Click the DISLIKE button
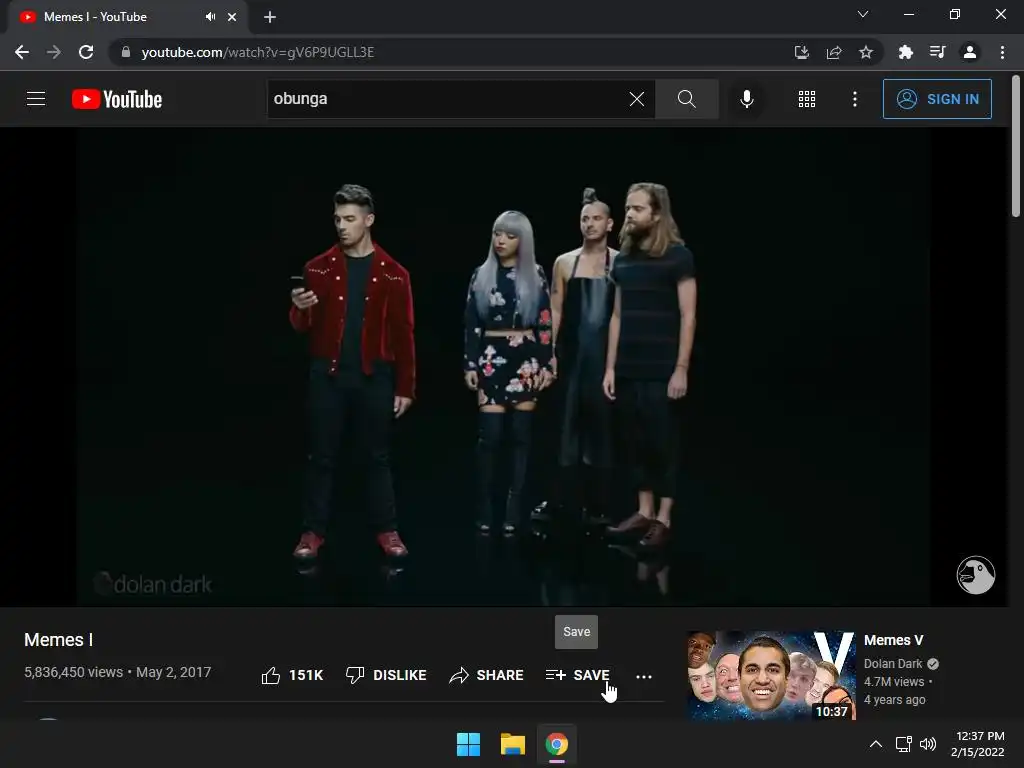Screen dimensions: 1024x768 386,675
